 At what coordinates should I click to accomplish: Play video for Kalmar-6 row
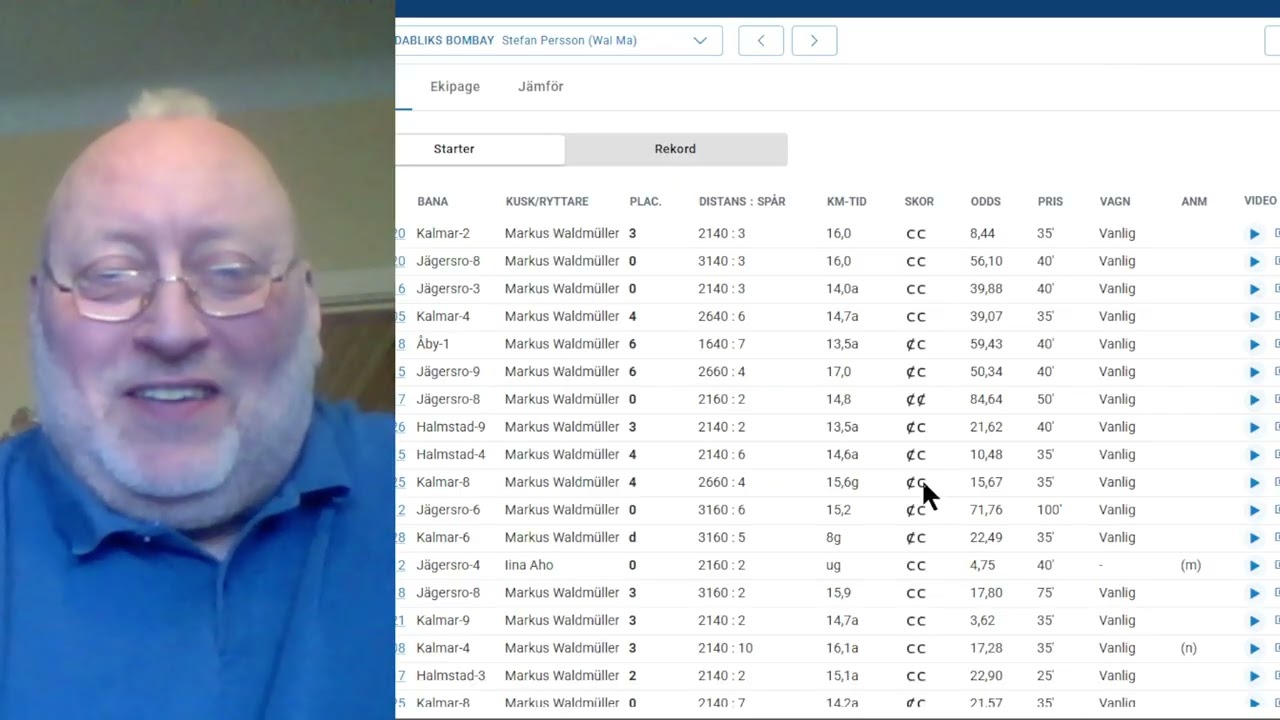1254,538
